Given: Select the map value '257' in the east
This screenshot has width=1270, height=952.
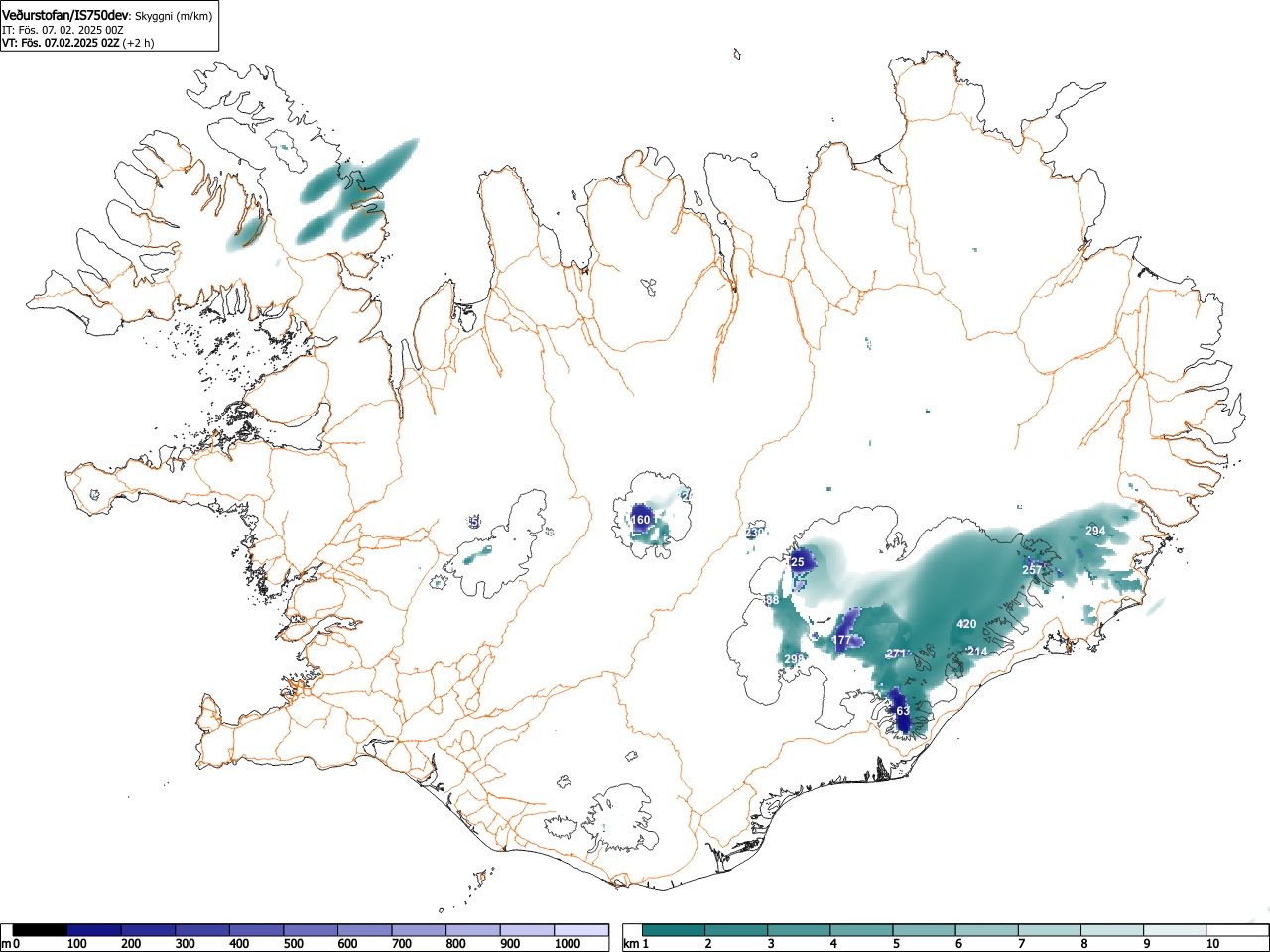Looking at the screenshot, I should [x=1033, y=569].
